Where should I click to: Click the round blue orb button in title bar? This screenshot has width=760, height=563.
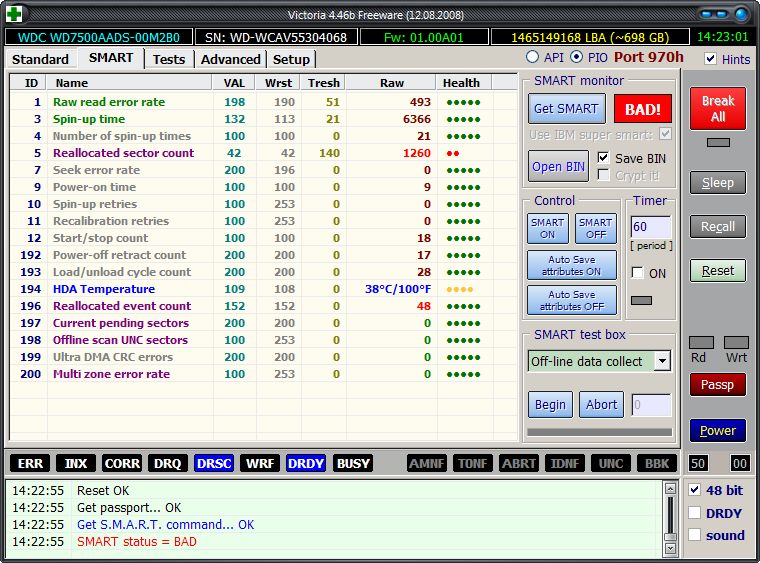click(x=741, y=14)
